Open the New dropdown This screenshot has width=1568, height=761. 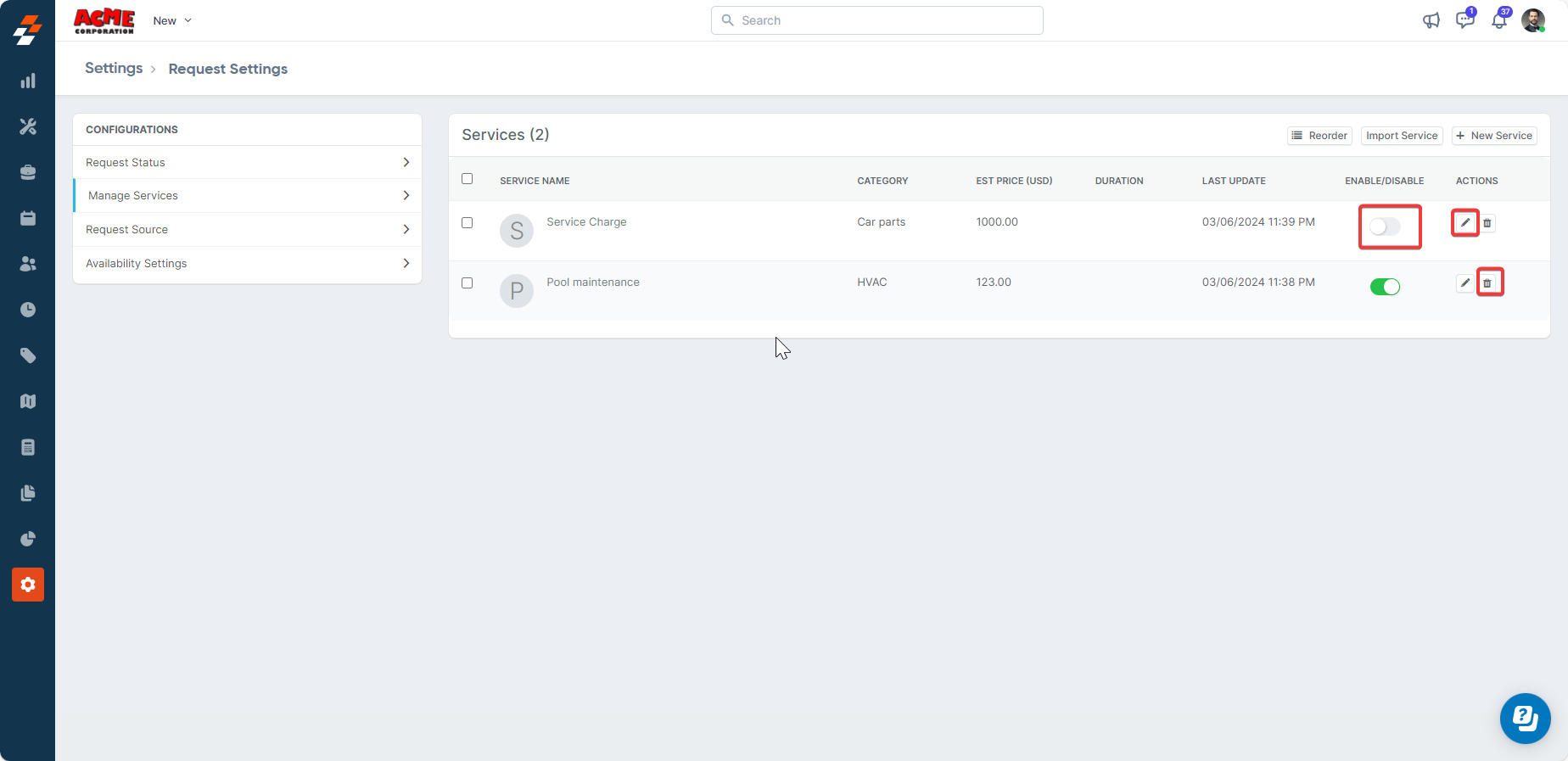click(172, 20)
